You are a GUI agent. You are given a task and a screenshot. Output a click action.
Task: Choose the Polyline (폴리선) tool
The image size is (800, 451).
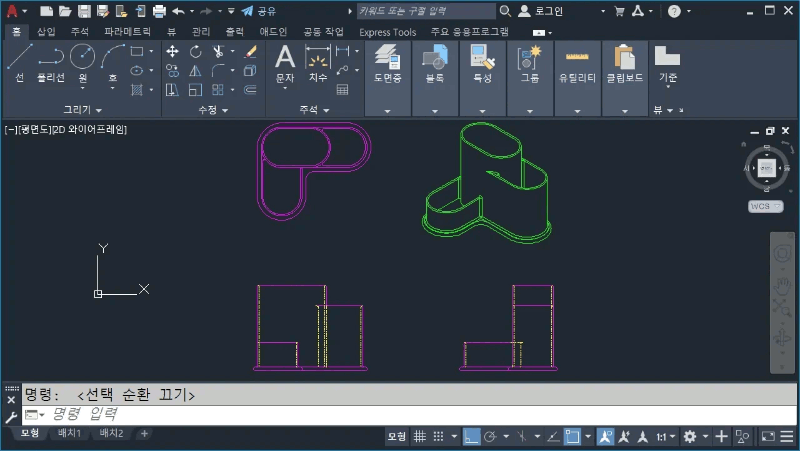[49, 62]
